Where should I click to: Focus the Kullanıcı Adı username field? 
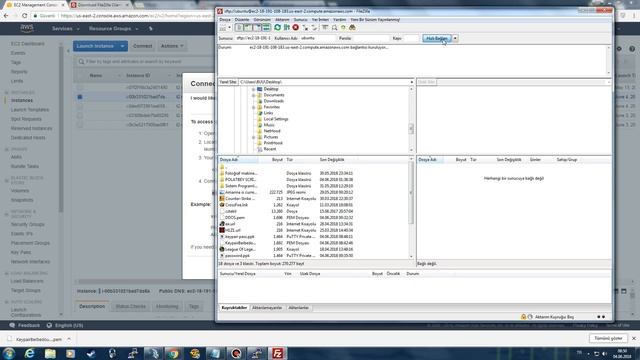318,38
